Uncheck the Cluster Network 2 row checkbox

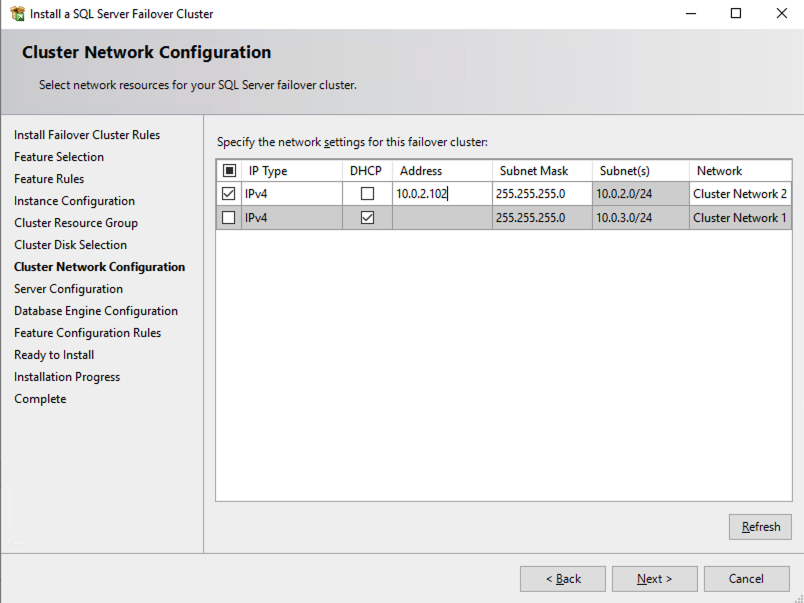[x=229, y=194]
